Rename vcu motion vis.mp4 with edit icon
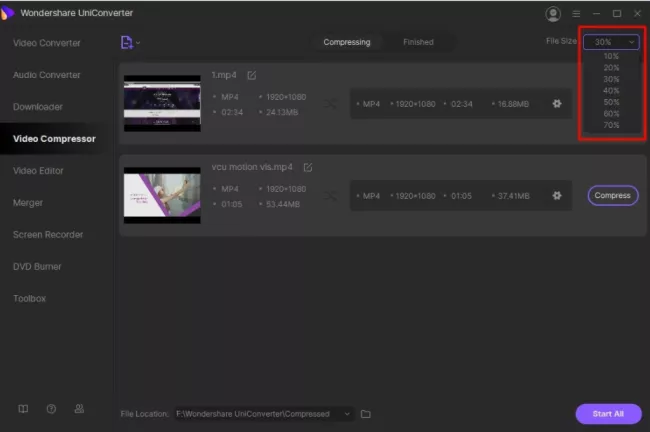Image resolution: width=650 pixels, height=432 pixels. coord(308,167)
